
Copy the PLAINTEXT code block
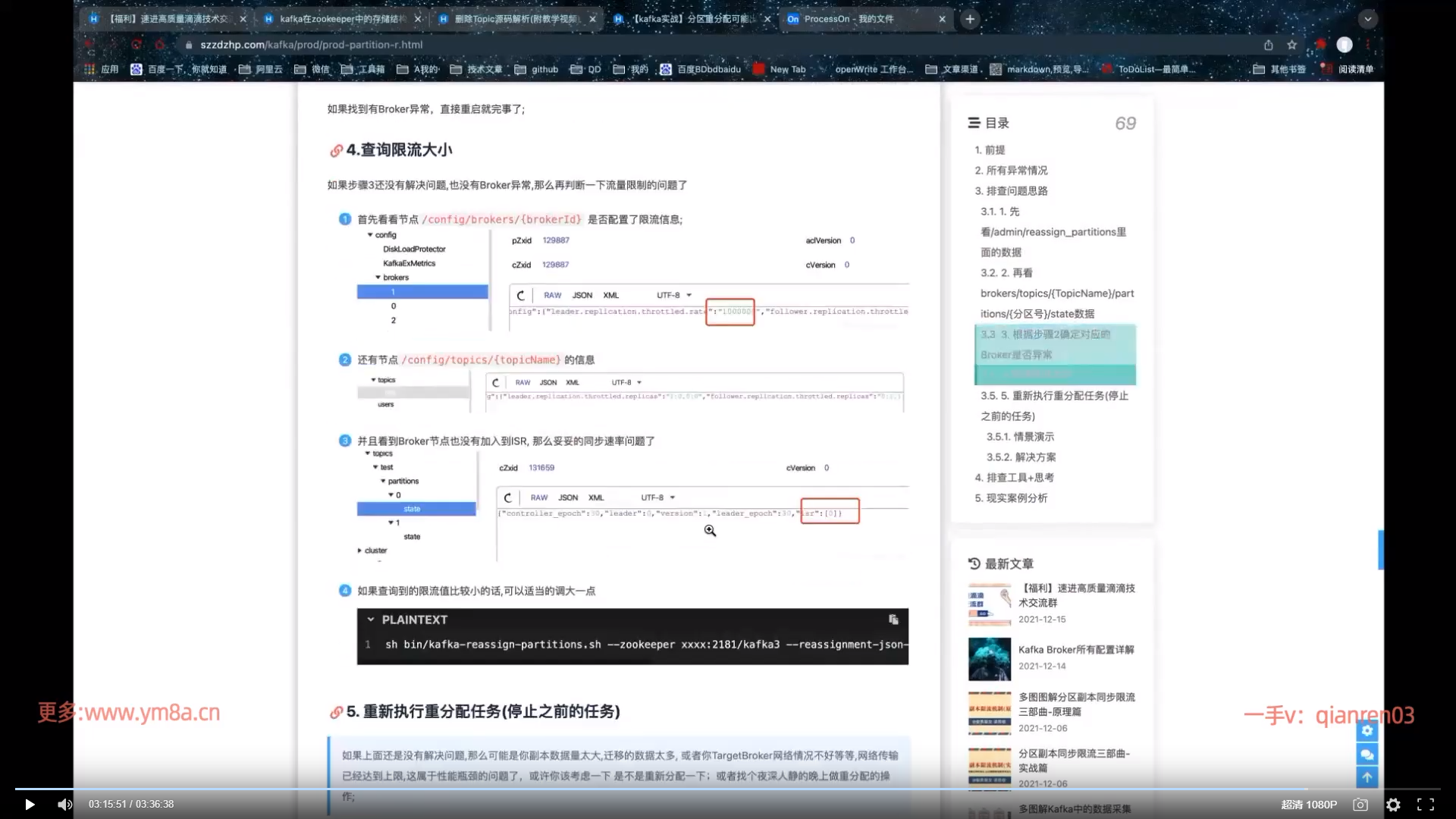tap(893, 620)
